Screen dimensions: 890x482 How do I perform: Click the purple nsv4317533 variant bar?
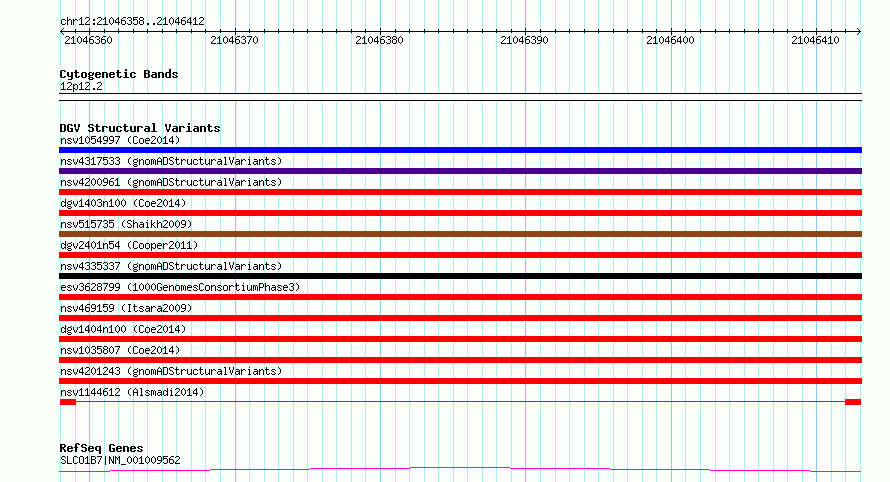point(460,171)
